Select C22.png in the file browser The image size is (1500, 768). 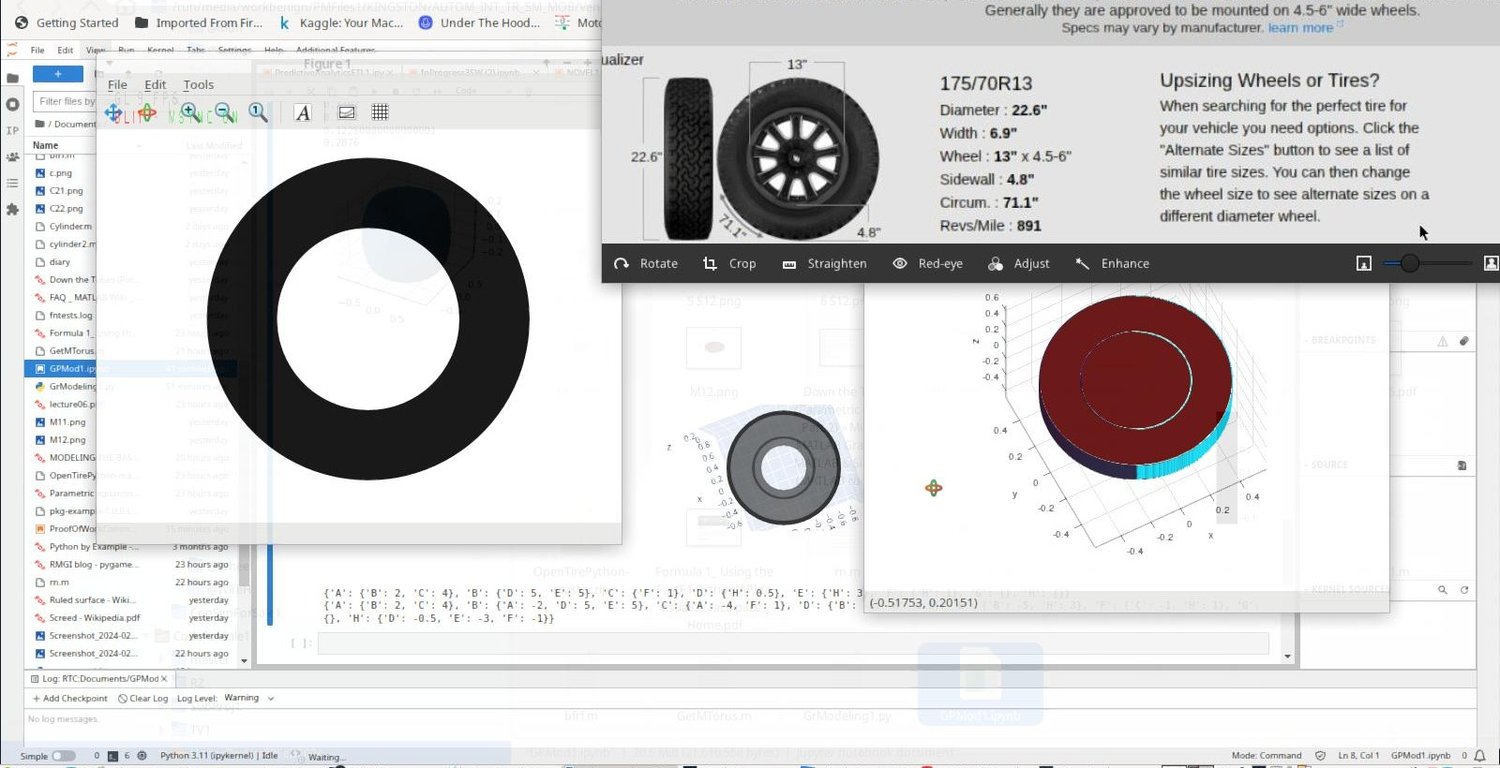66,209
